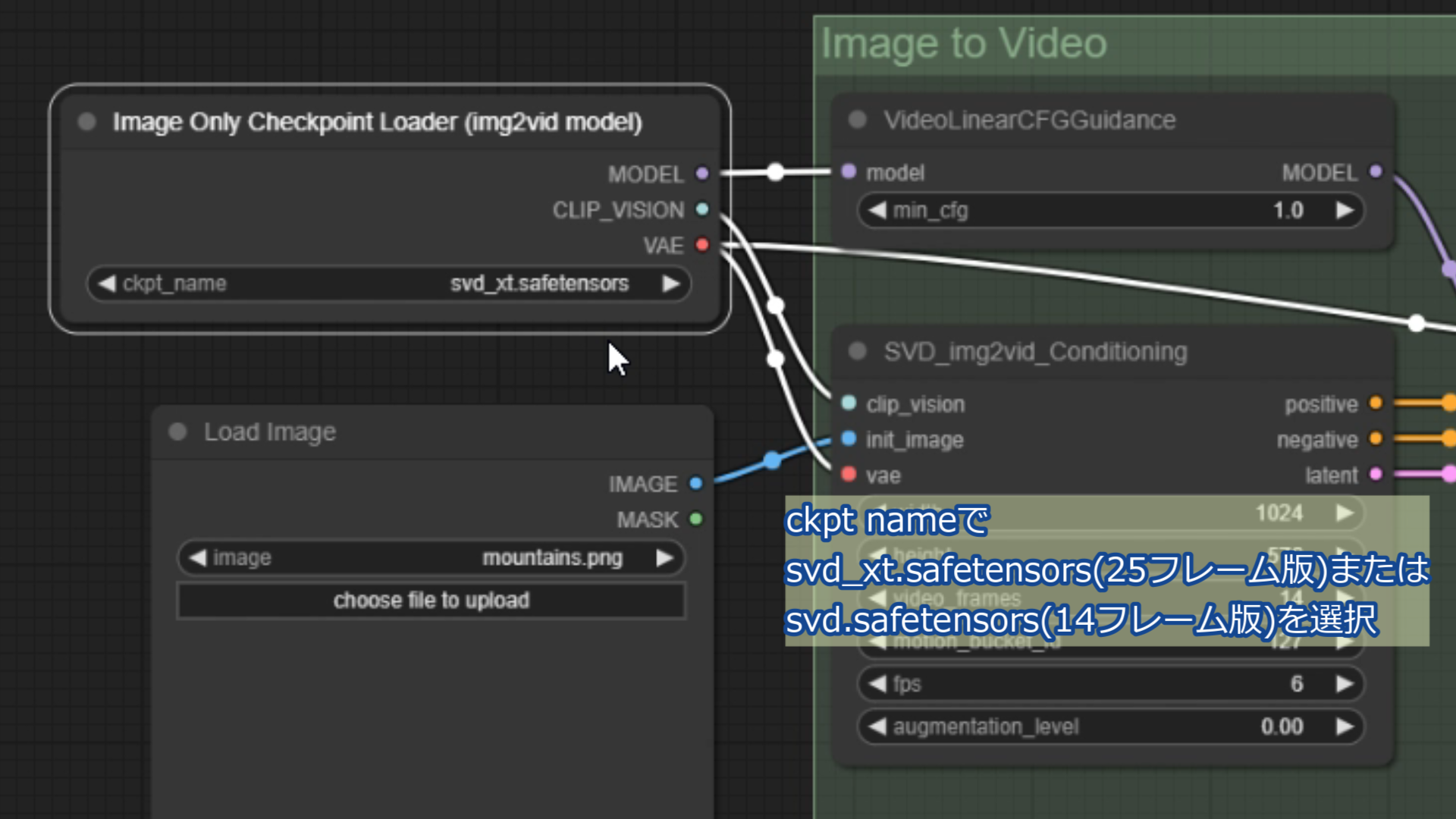Click the model input dot on VideoLinearCFGGuidance
This screenshot has width=1456, height=819.
pyautogui.click(x=847, y=172)
